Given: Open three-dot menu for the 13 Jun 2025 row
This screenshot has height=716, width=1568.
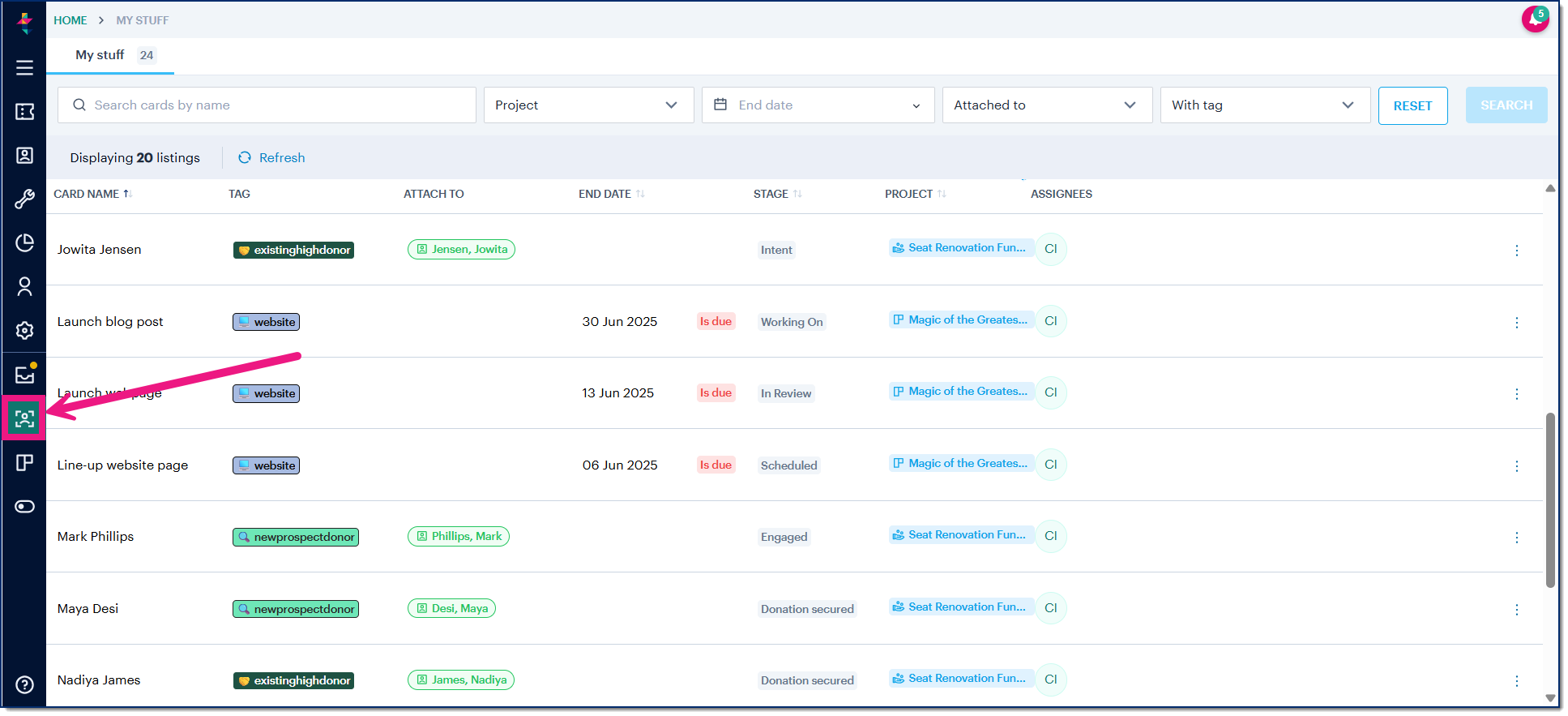Looking at the screenshot, I should coord(1517,394).
